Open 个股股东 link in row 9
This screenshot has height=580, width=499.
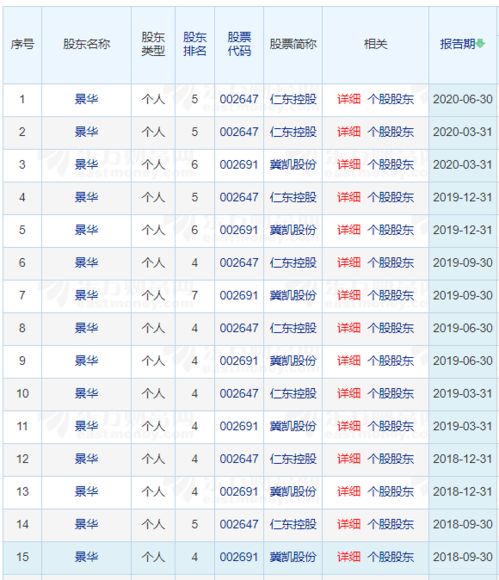point(391,361)
